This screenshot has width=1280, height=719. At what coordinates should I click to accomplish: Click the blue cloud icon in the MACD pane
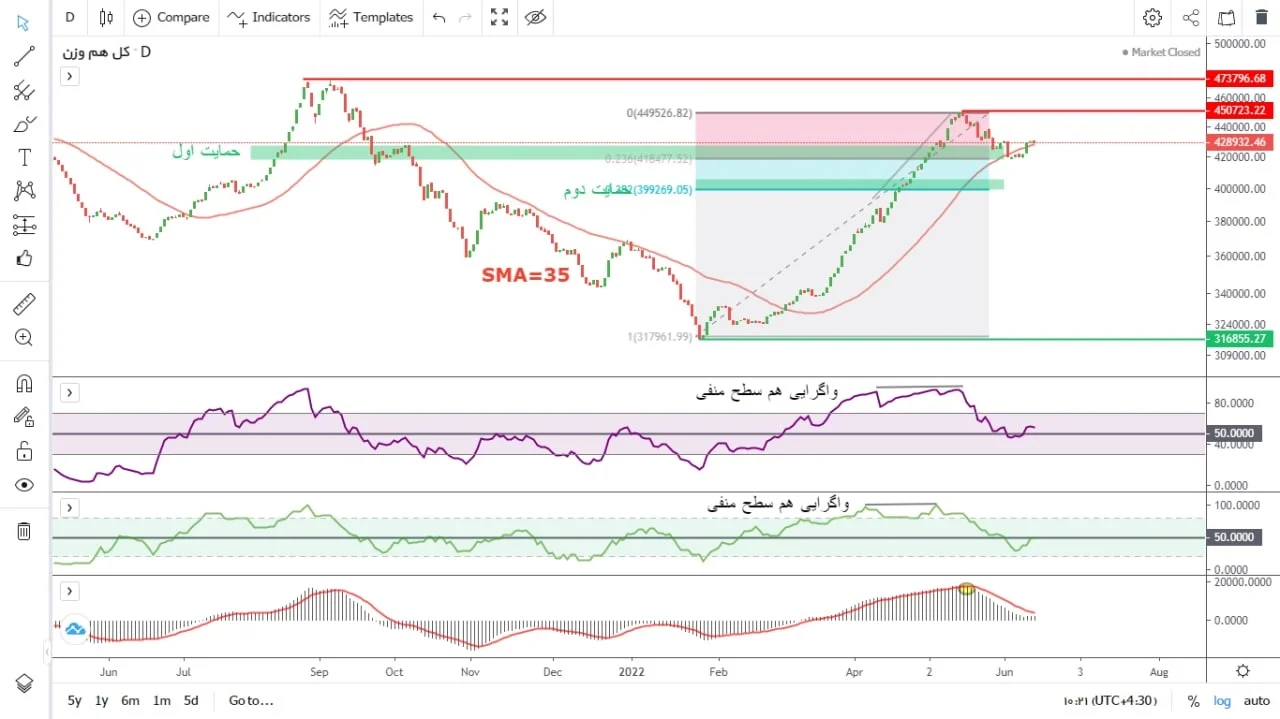click(x=75, y=629)
